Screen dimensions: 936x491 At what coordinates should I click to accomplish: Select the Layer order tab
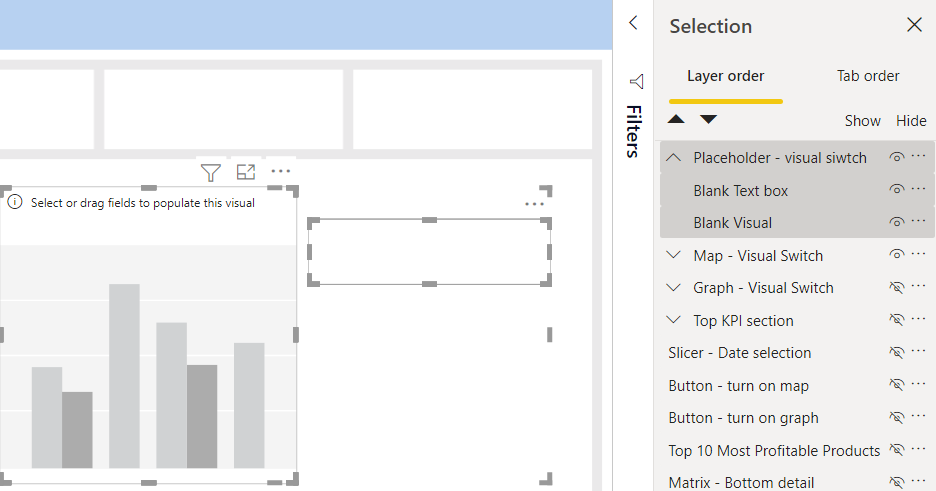point(725,76)
